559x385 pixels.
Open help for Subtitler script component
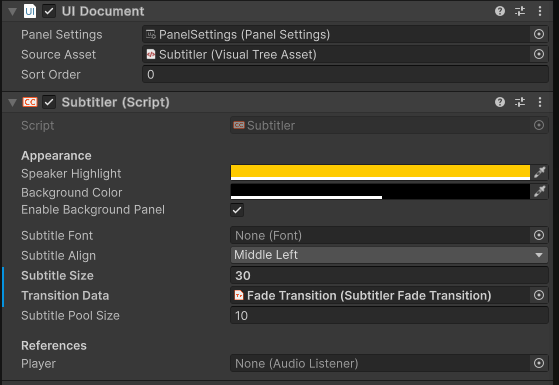[500, 102]
